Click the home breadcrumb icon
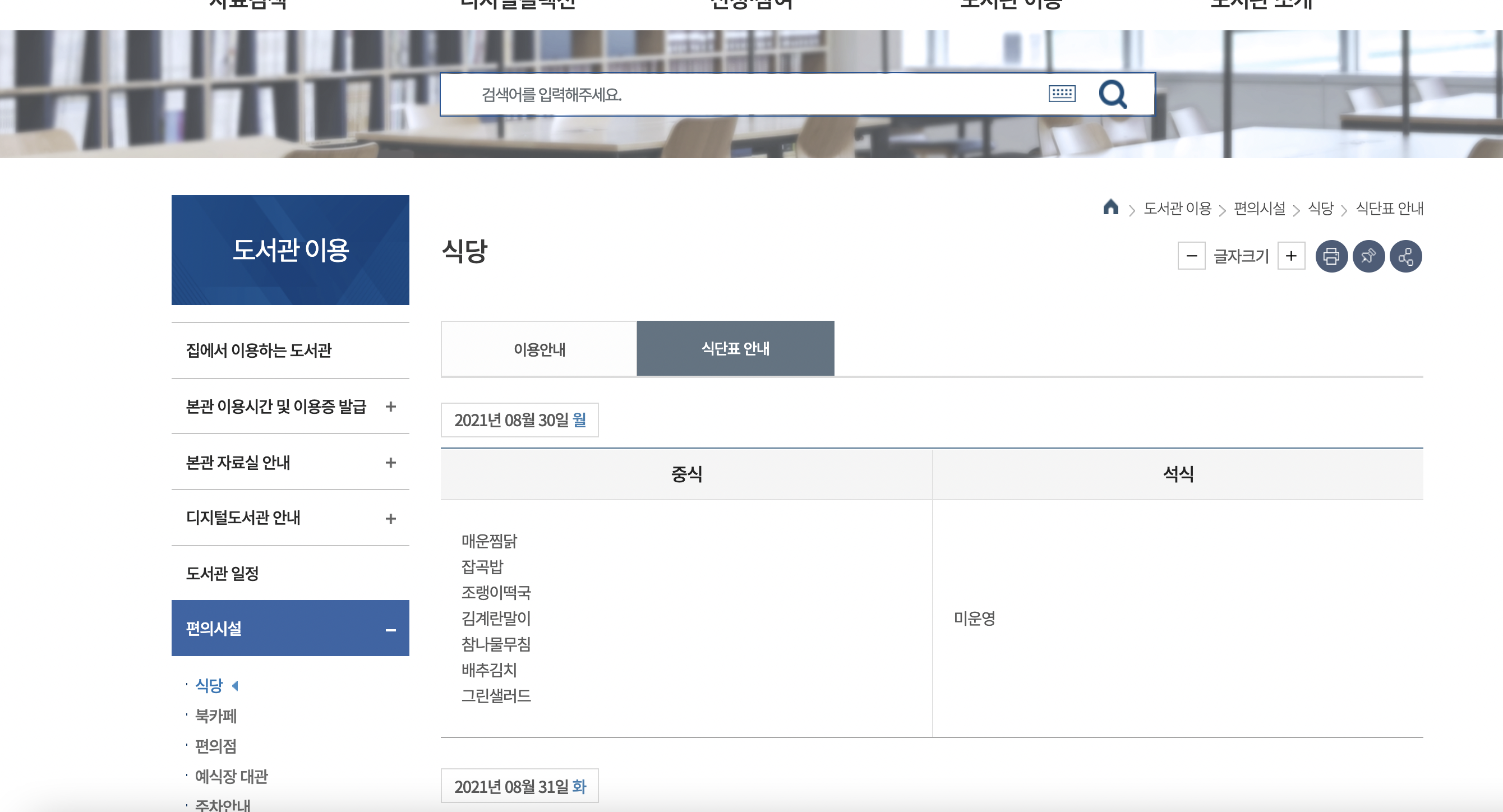Viewport: 1503px width, 812px height. point(1110,207)
